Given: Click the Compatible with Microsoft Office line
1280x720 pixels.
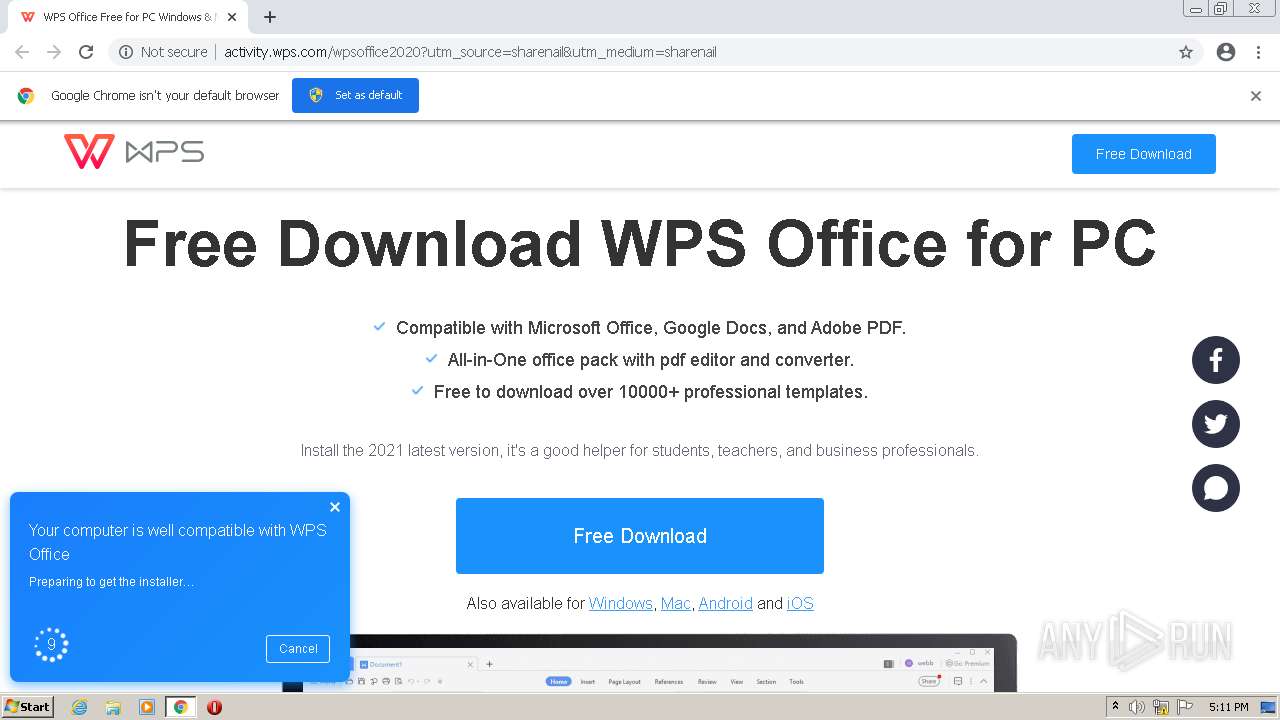Looking at the screenshot, I should [x=651, y=328].
